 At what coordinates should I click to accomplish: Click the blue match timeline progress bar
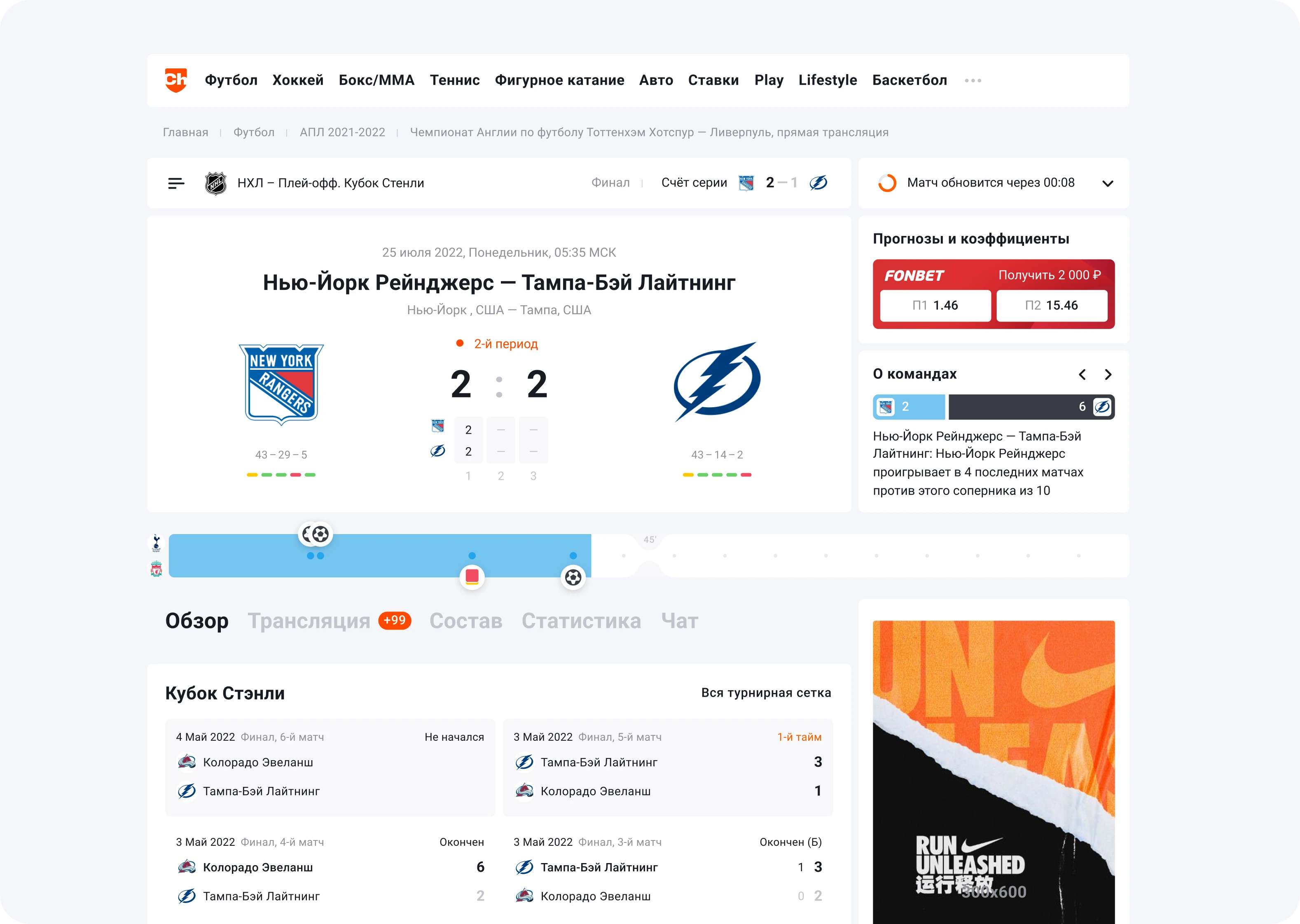(x=380, y=555)
